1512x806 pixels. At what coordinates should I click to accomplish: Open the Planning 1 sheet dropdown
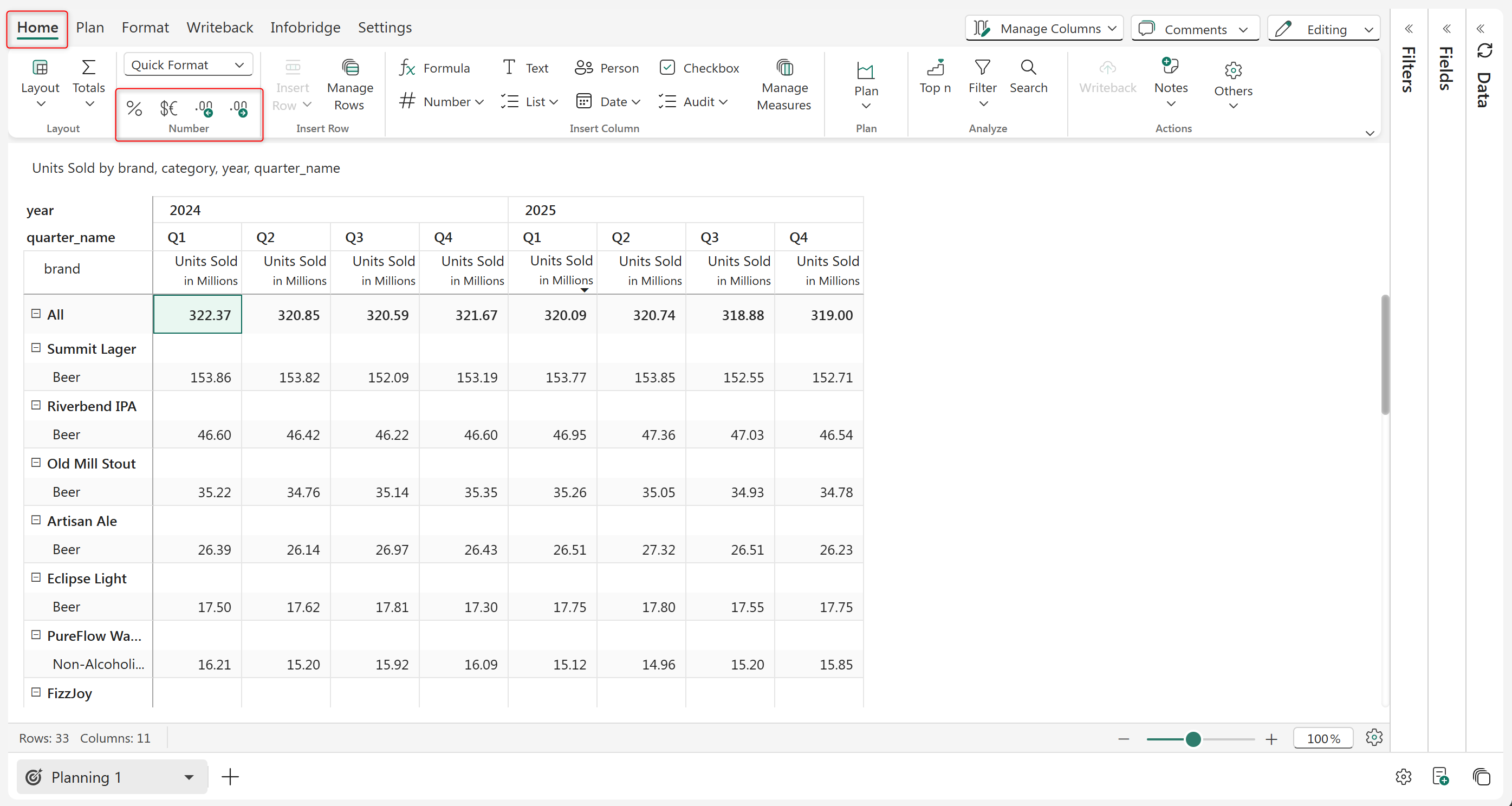point(189,777)
